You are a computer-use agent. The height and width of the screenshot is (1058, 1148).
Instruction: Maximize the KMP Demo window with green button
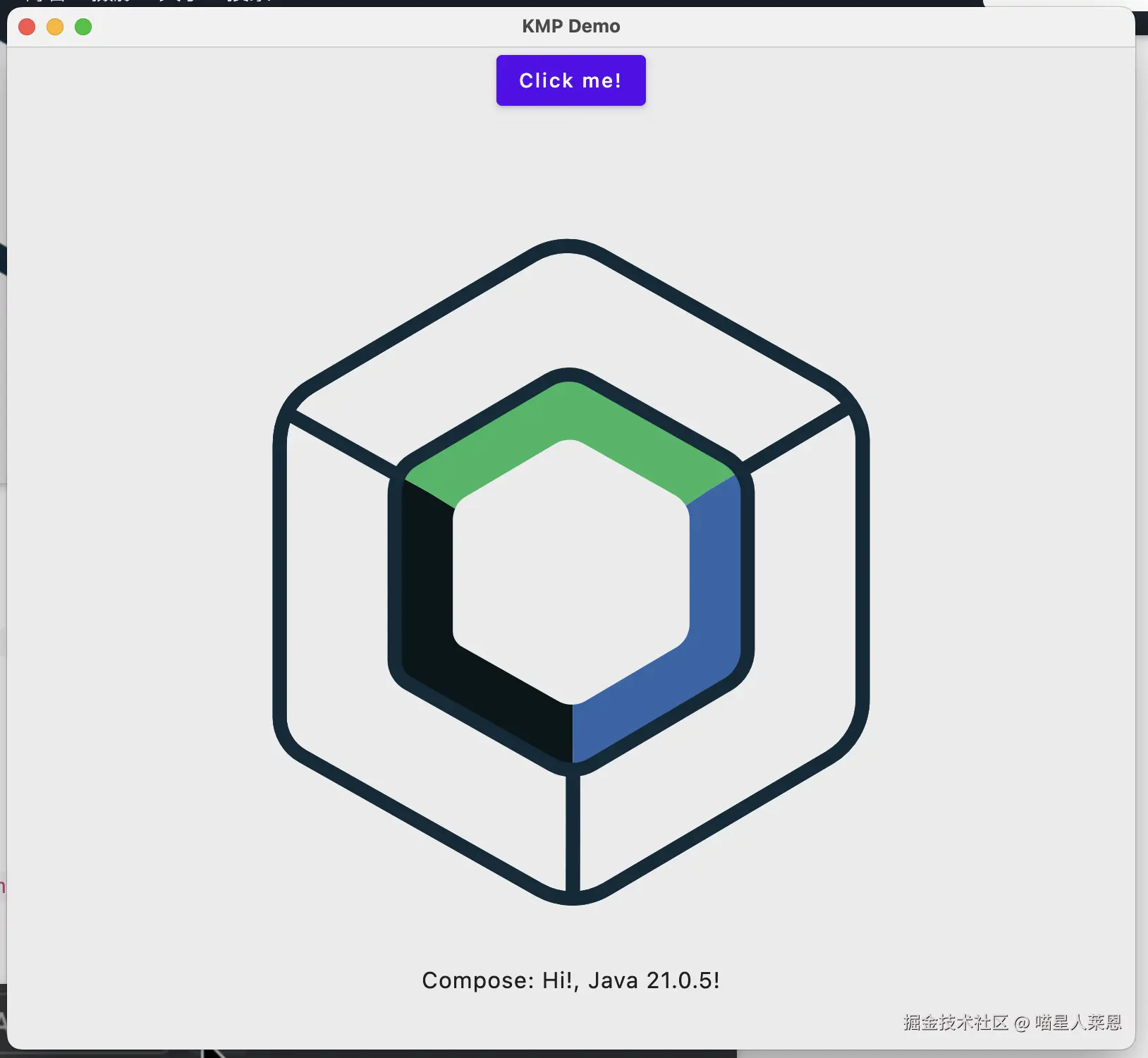tap(83, 27)
